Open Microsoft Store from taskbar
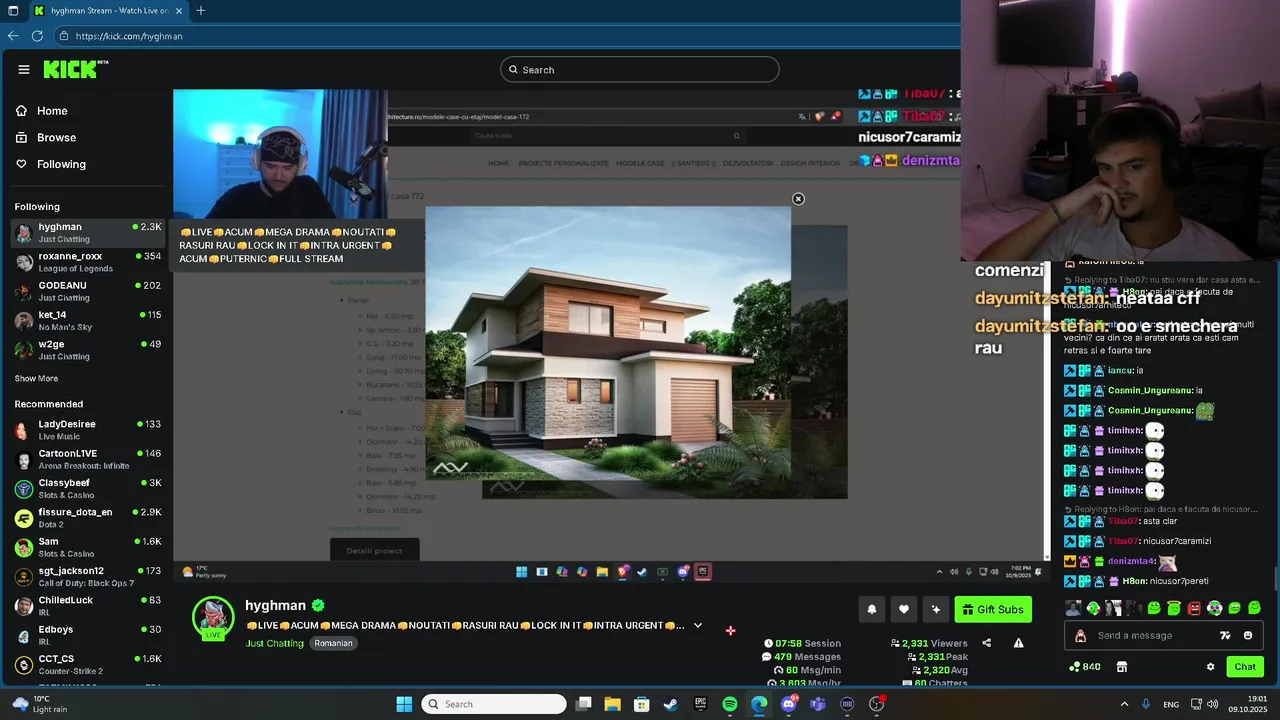 [x=642, y=704]
